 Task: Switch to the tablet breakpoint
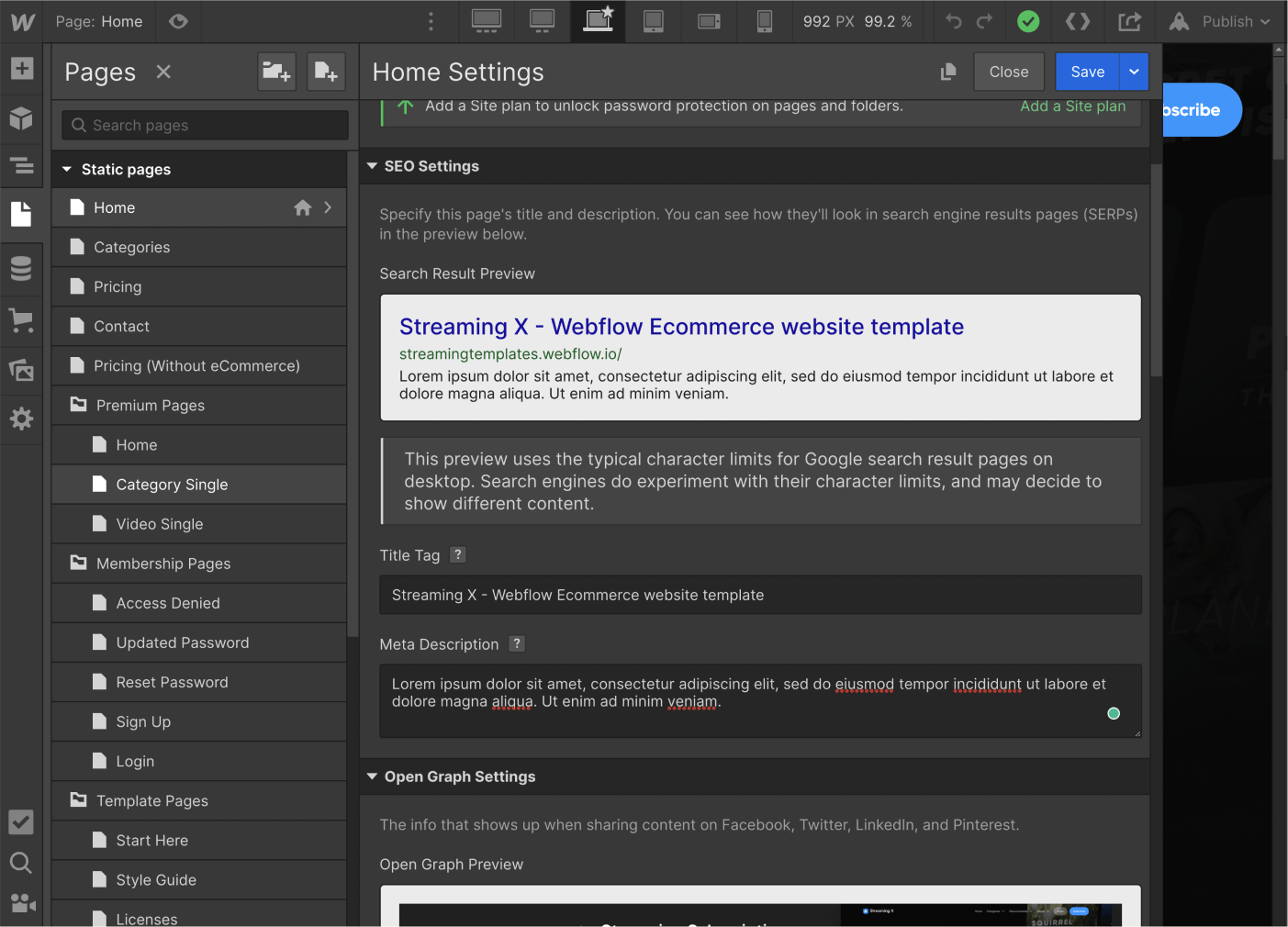pos(653,21)
